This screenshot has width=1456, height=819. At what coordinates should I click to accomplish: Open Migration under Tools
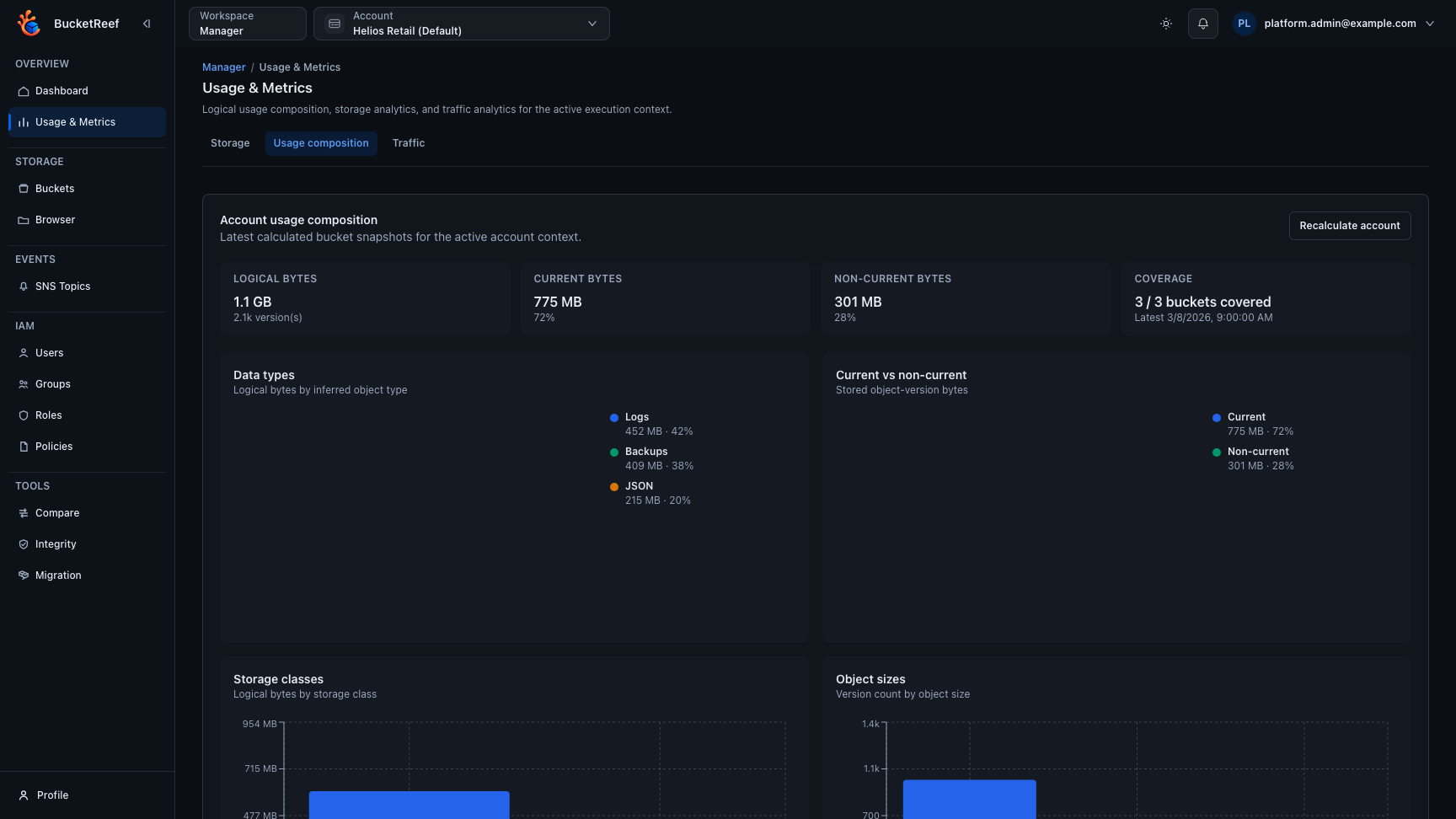coord(87,575)
